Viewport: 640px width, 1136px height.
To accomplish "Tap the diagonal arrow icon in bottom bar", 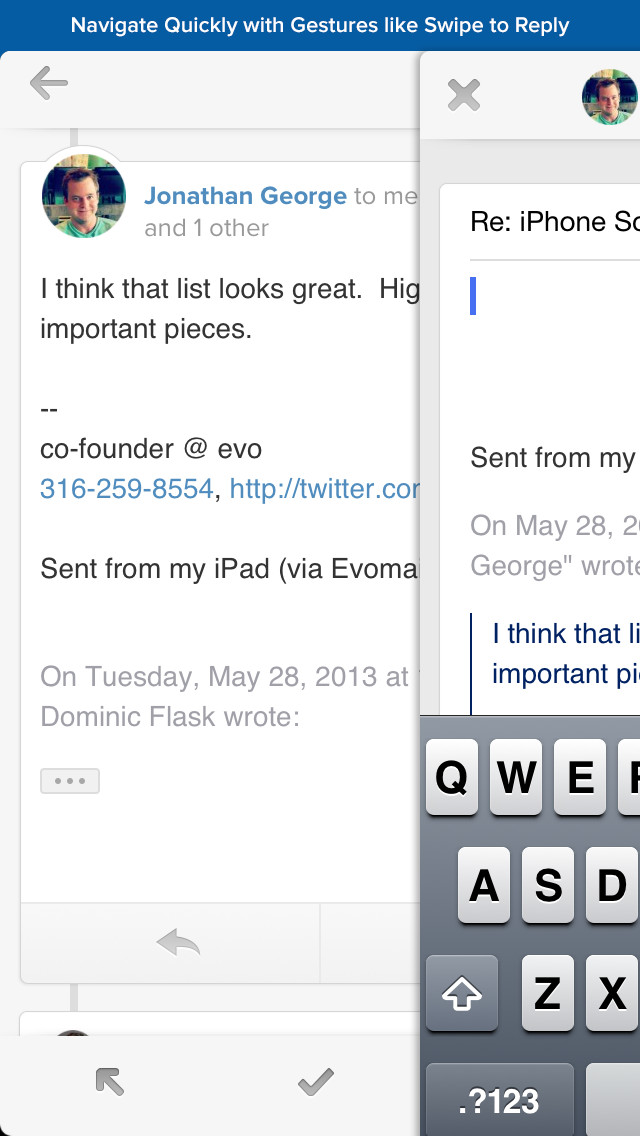I will click(x=110, y=1082).
